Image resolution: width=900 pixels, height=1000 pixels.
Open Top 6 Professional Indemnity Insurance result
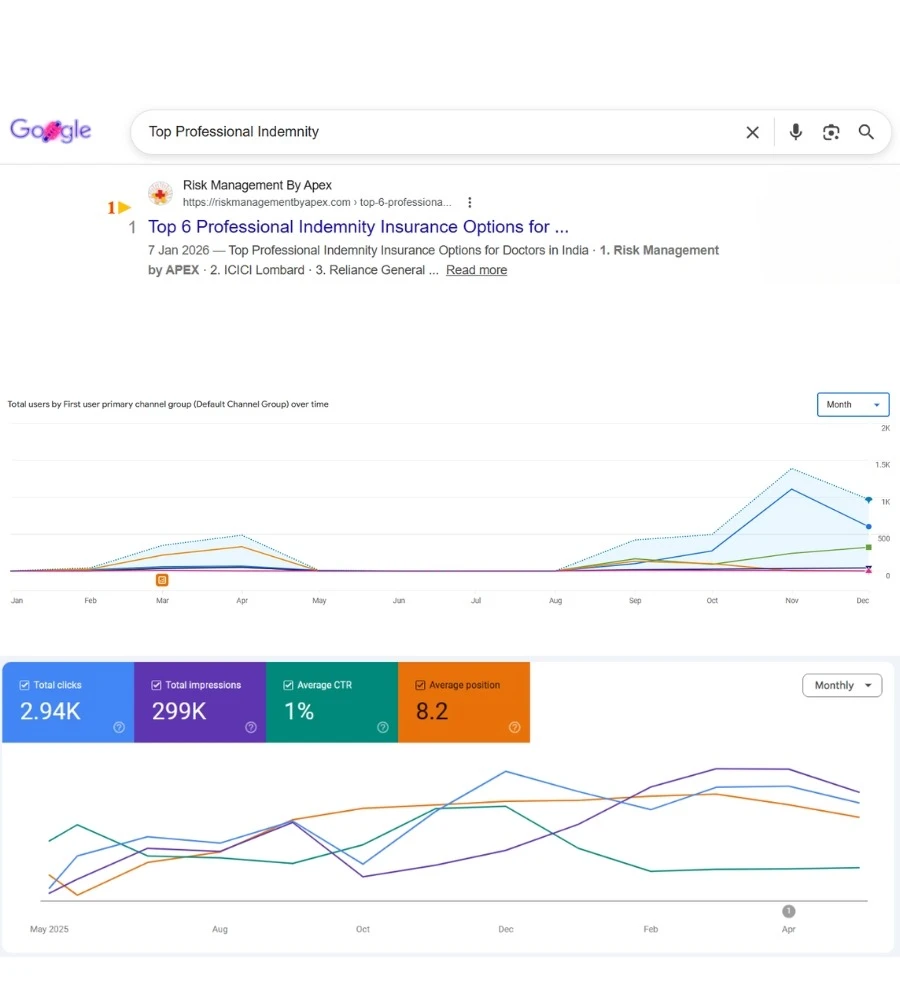tap(358, 226)
